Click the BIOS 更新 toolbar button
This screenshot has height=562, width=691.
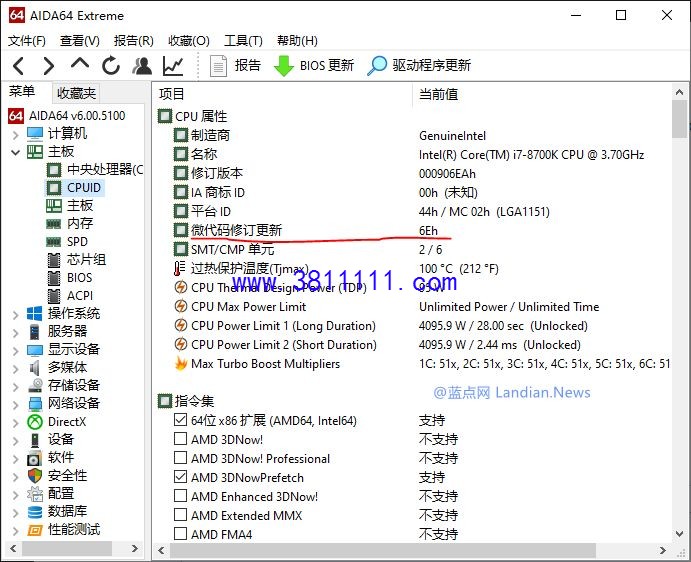tap(314, 66)
